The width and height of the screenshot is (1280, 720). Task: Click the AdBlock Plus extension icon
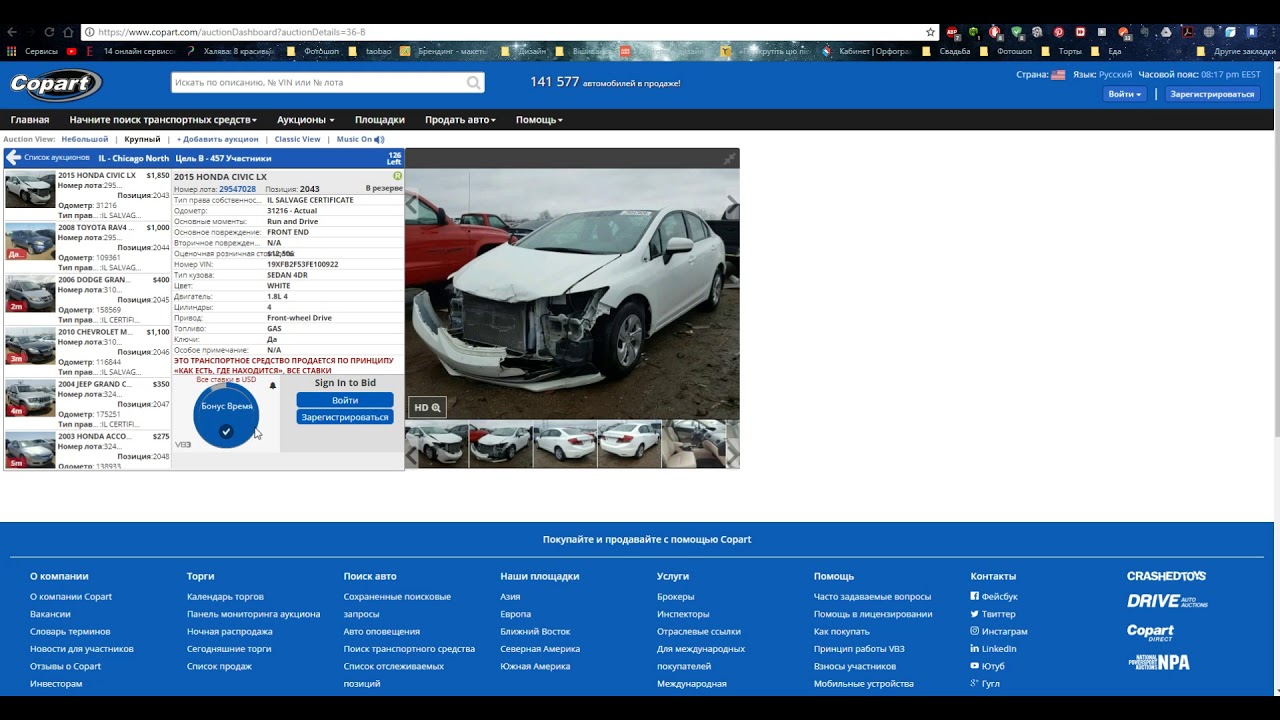tap(952, 32)
